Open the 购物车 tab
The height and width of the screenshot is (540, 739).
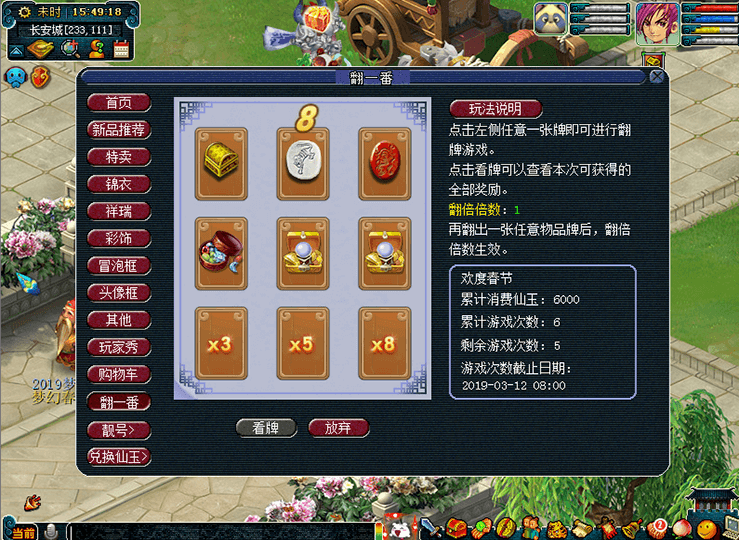[119, 375]
